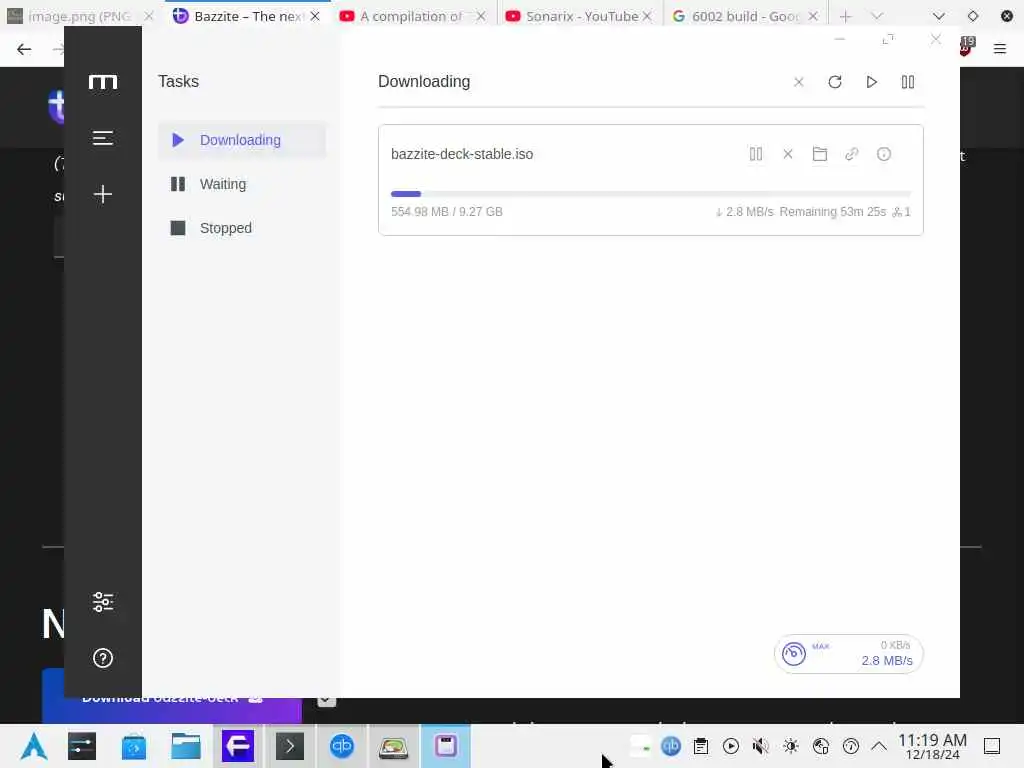Open clipboard tray icon
Viewport: 1024px width, 768px height.
coord(701,746)
